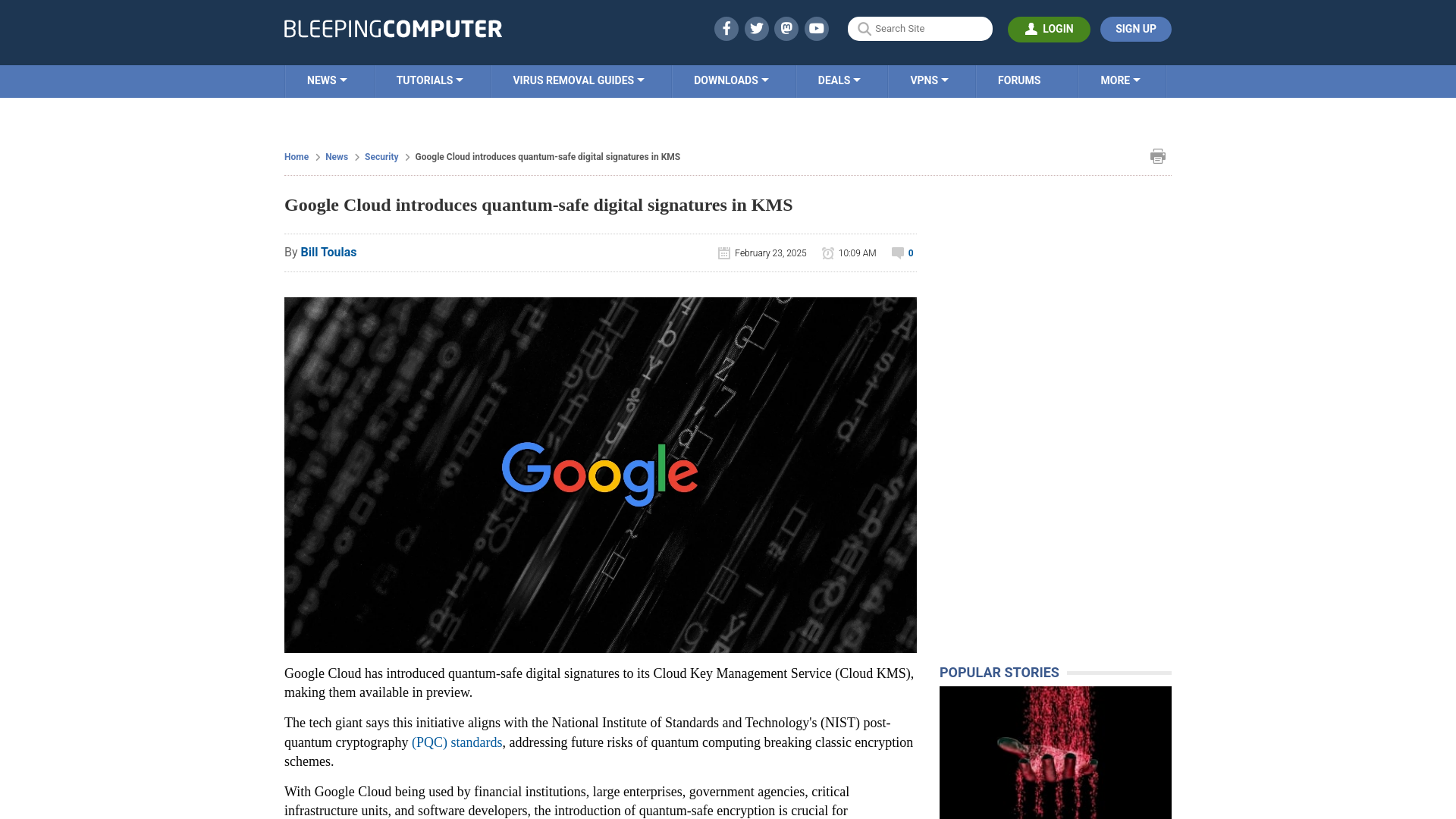1456x819 pixels.
Task: Click the Bill Toulas author link
Action: point(328,252)
